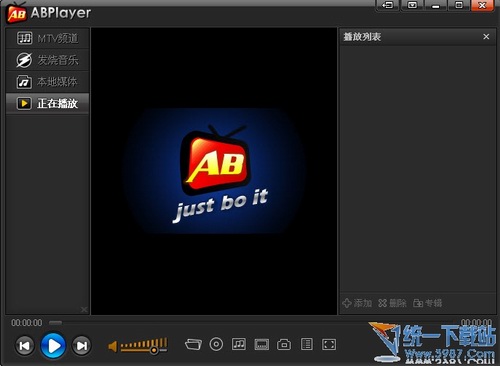The image size is (500, 366).
Task: Skip to next track
Action: click(82, 346)
